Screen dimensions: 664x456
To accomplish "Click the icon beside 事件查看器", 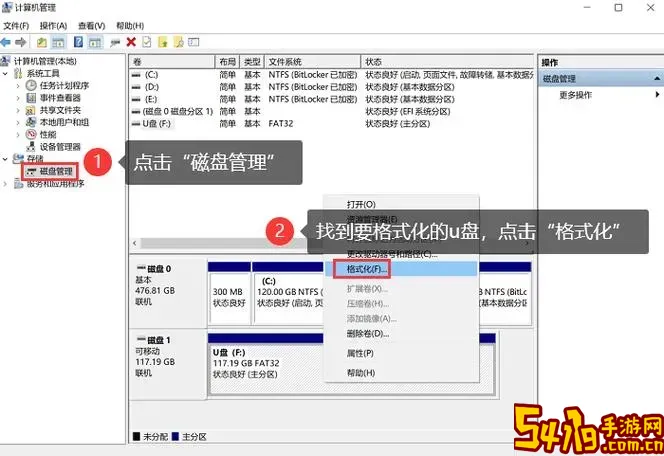I will 31,97.
